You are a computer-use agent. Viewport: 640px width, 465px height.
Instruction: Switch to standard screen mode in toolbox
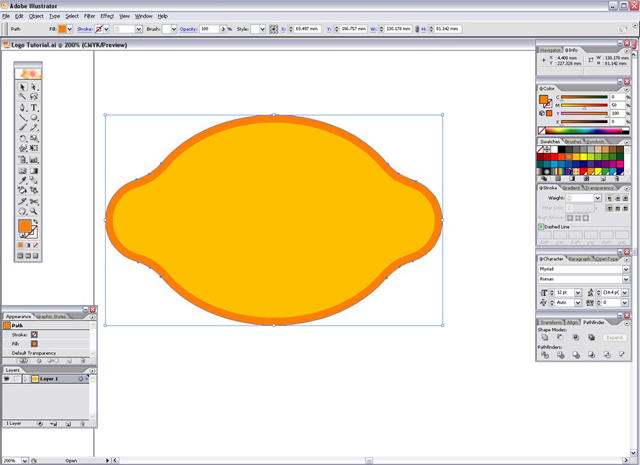coord(20,256)
